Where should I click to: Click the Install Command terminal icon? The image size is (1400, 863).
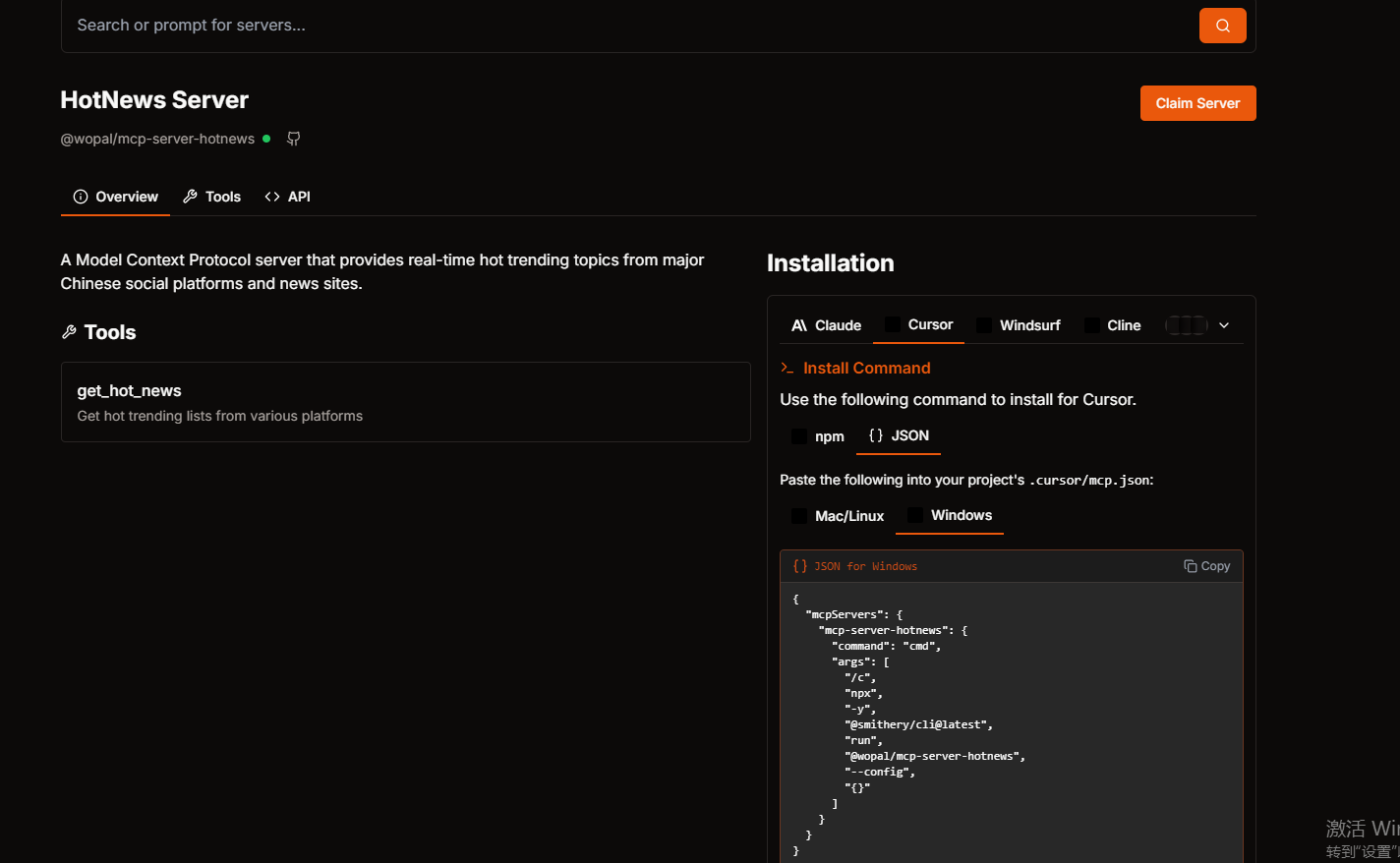coord(787,368)
